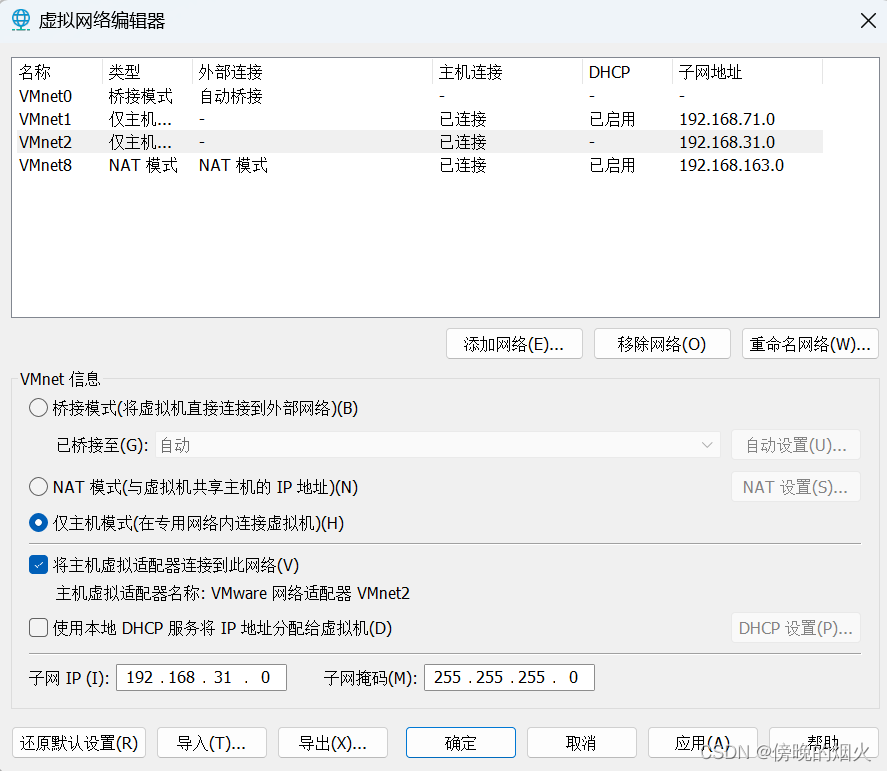The width and height of the screenshot is (887, 771).
Task: Open the 已桥接至 dropdown
Action: [x=438, y=445]
